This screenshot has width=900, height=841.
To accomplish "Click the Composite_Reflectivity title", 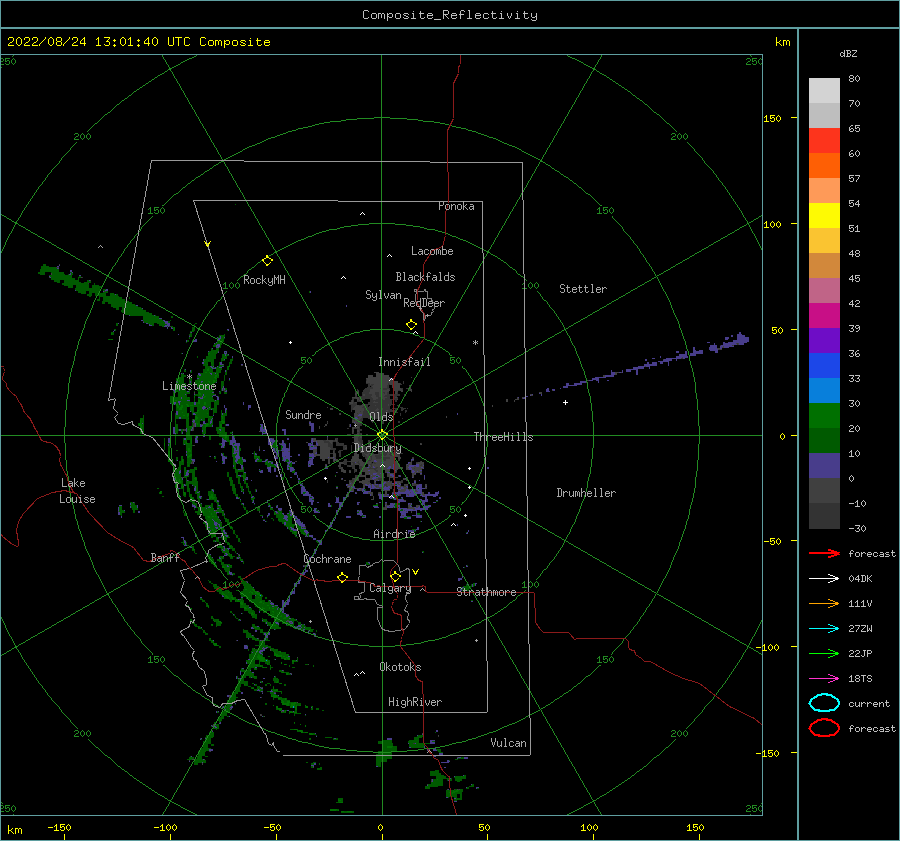I will pos(449,15).
